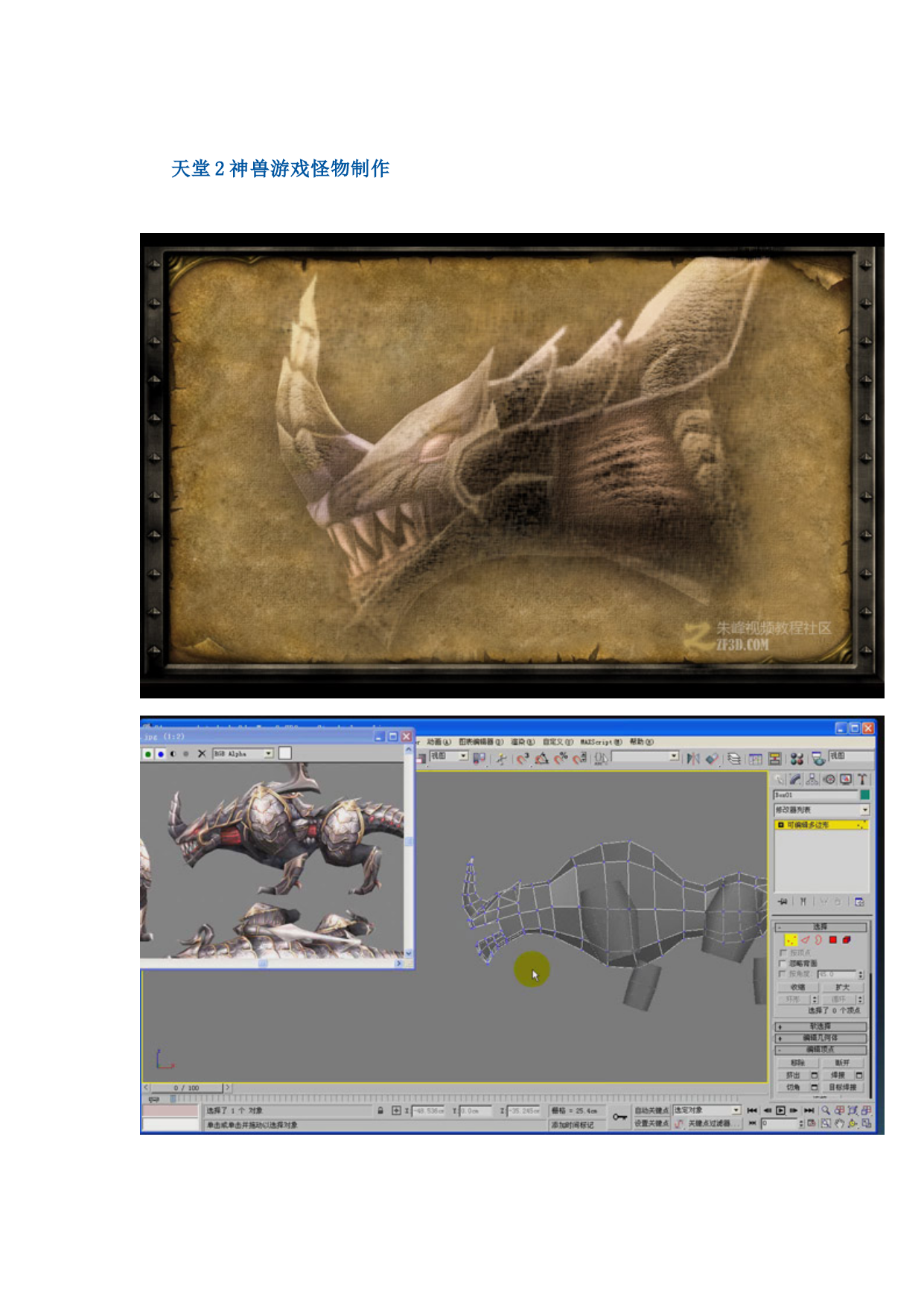Click the key lock icon in status bar
924x1306 pixels.
(x=618, y=1116)
